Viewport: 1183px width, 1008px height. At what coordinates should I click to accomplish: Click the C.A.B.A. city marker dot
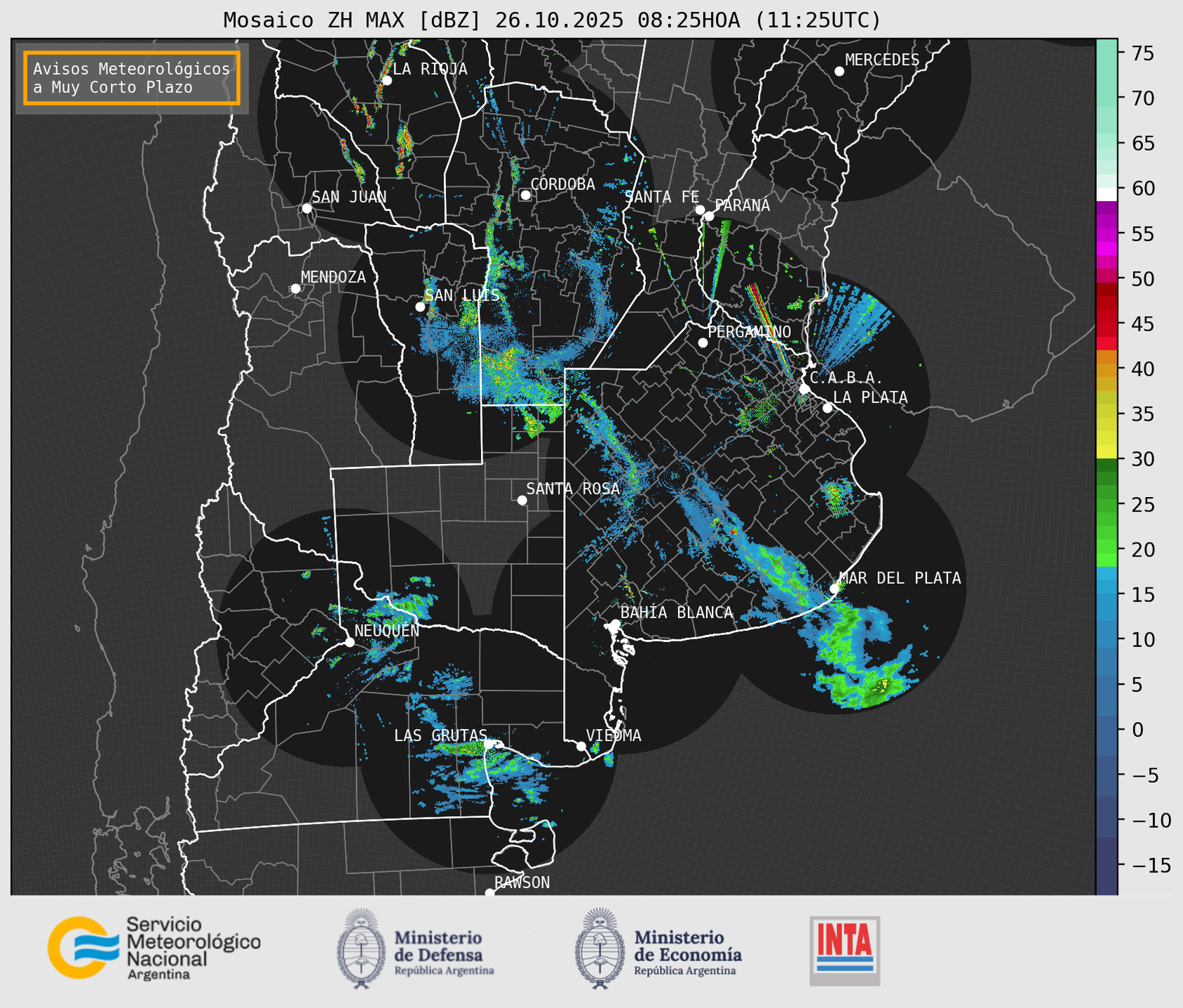tap(805, 389)
